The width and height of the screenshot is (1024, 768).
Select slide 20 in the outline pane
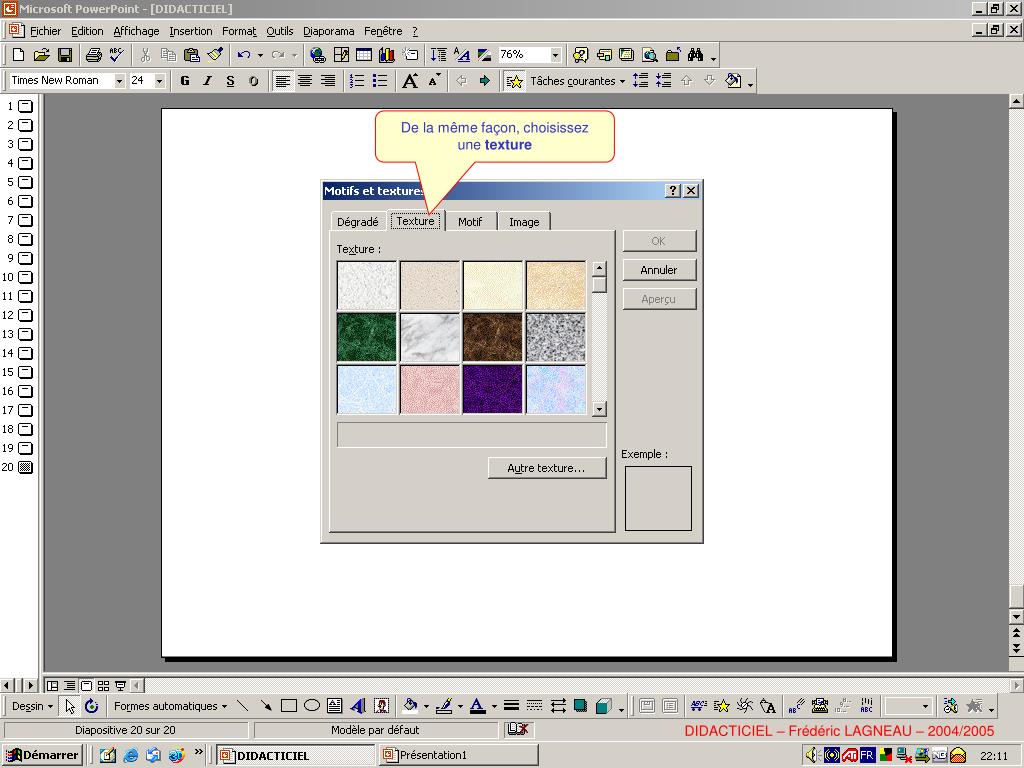(x=25, y=467)
